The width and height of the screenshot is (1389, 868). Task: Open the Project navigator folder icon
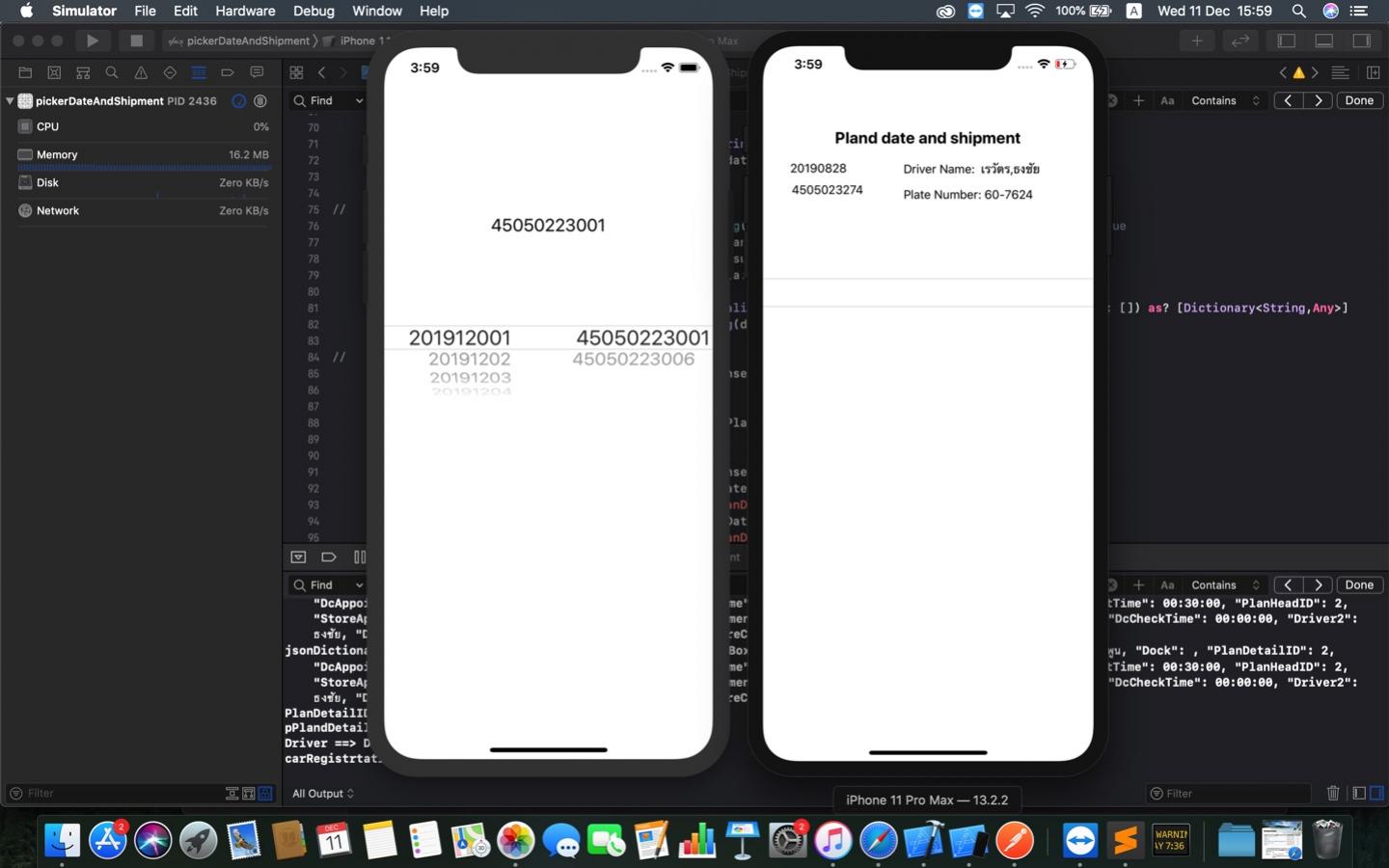[x=25, y=72]
